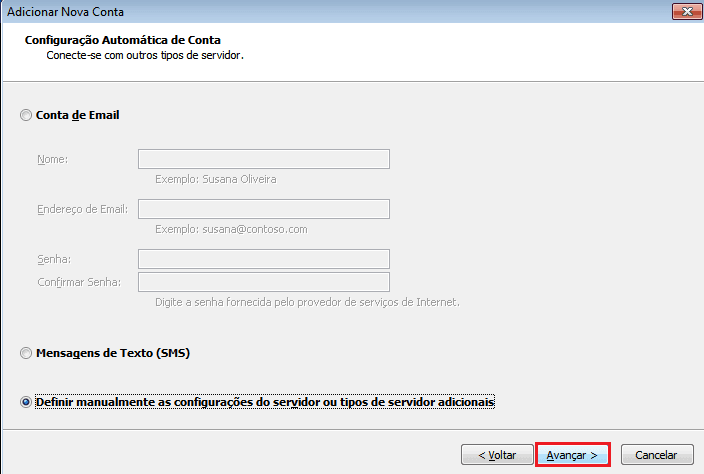Select the Conta de Email radio button
The height and width of the screenshot is (474, 704).
pos(26,116)
